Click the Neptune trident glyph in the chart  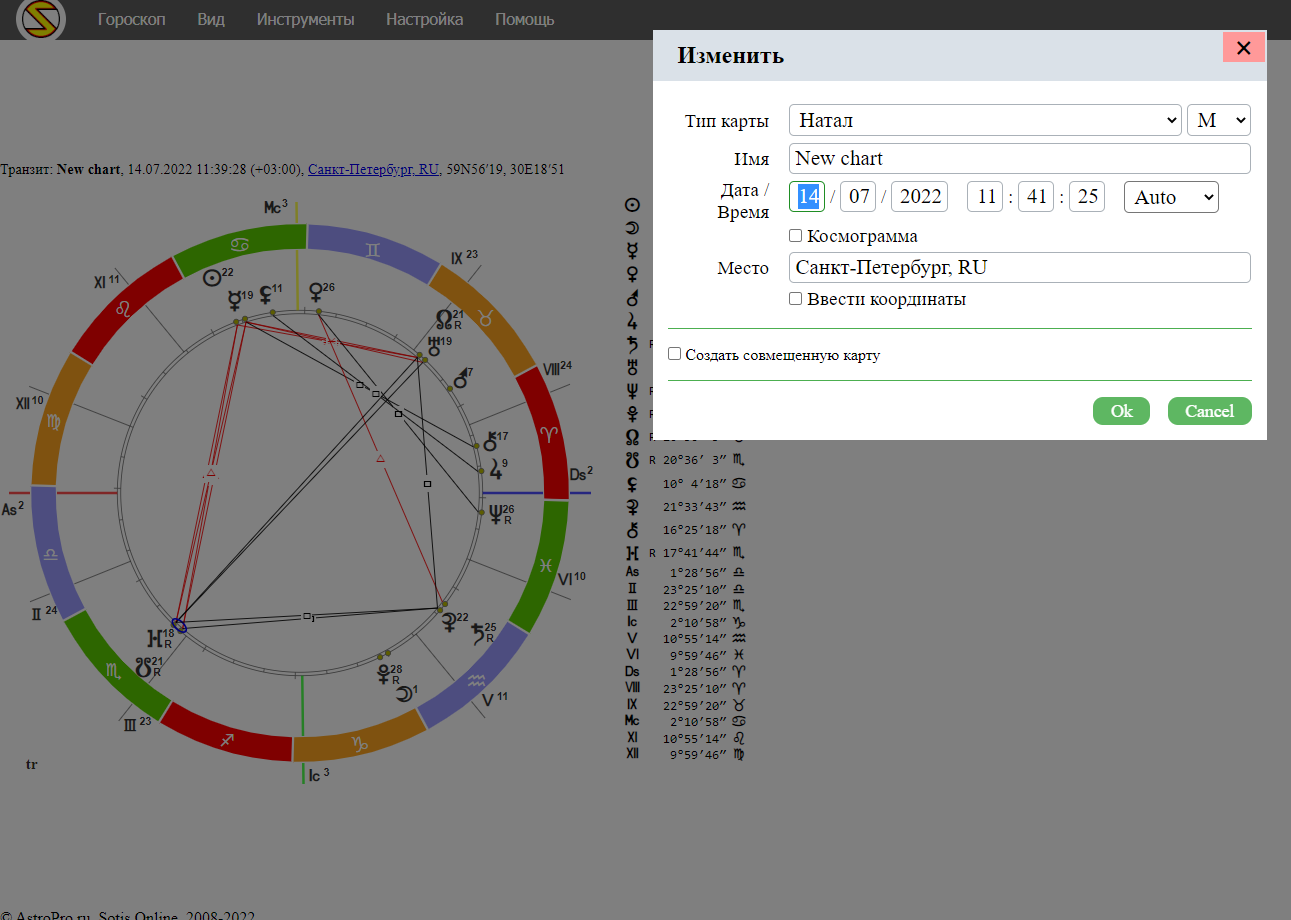pyautogui.click(x=495, y=515)
